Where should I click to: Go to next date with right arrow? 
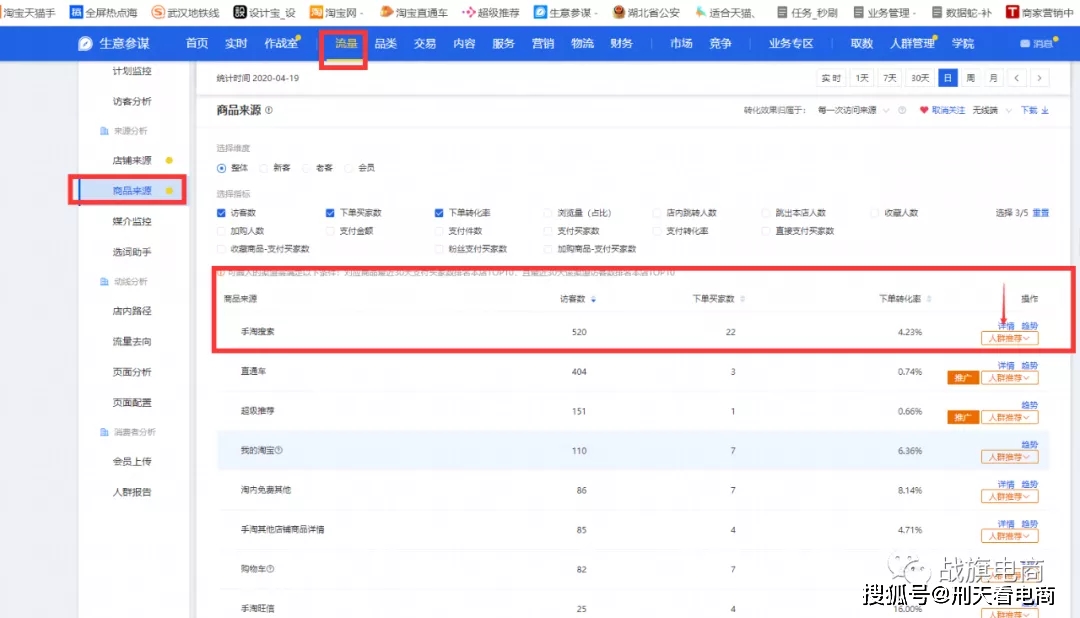1040,78
